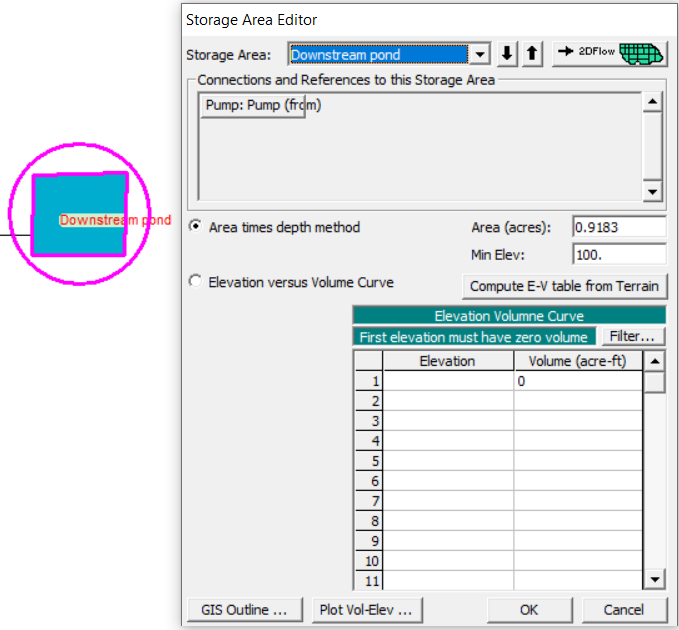The image size is (679, 630).
Task: Click the Elevation column header
Action: pos(448,361)
